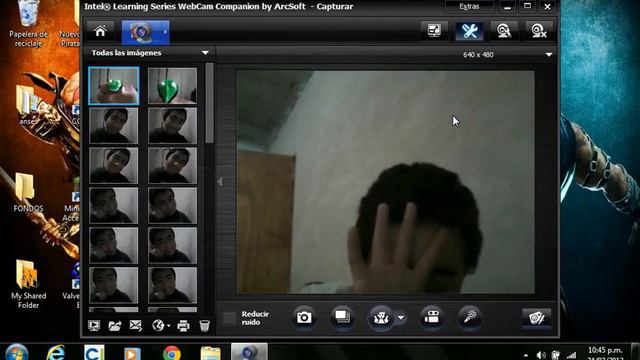
Task: Open the 640 x 480 resolution dropdown
Action: 549,54
